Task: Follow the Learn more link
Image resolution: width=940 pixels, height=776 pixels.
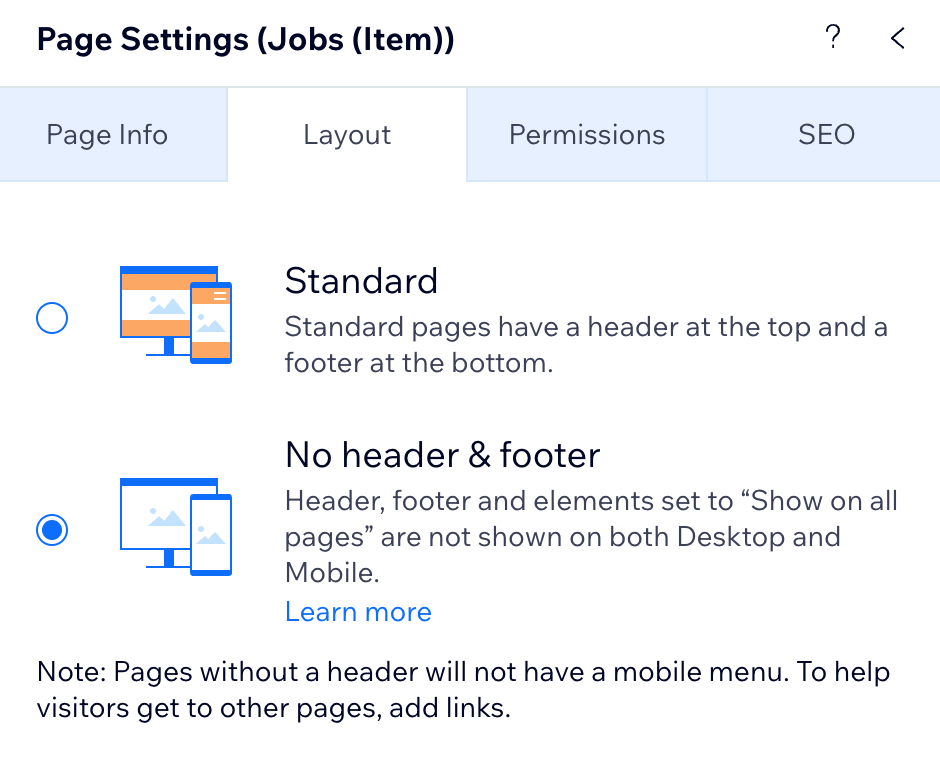Action: [x=358, y=612]
